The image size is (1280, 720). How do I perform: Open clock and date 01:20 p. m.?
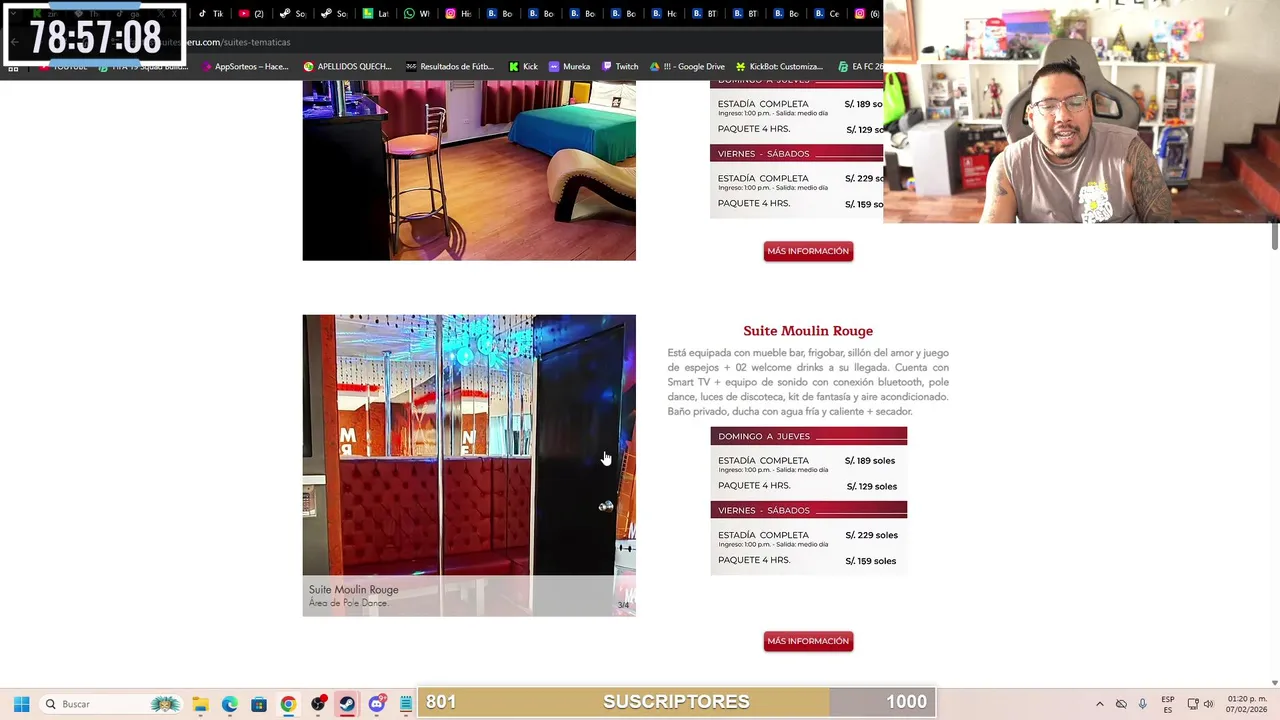1247,704
